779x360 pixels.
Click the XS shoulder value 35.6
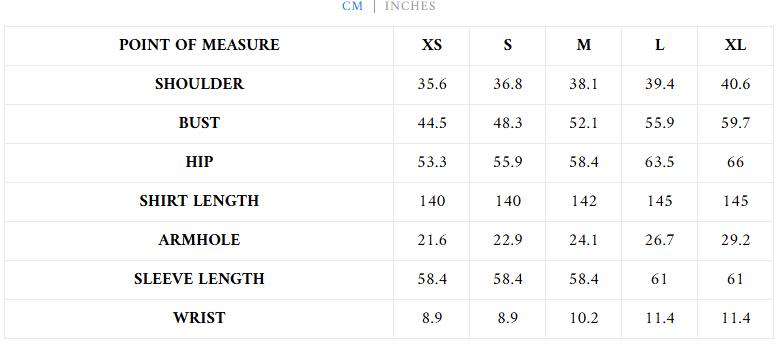432,84
